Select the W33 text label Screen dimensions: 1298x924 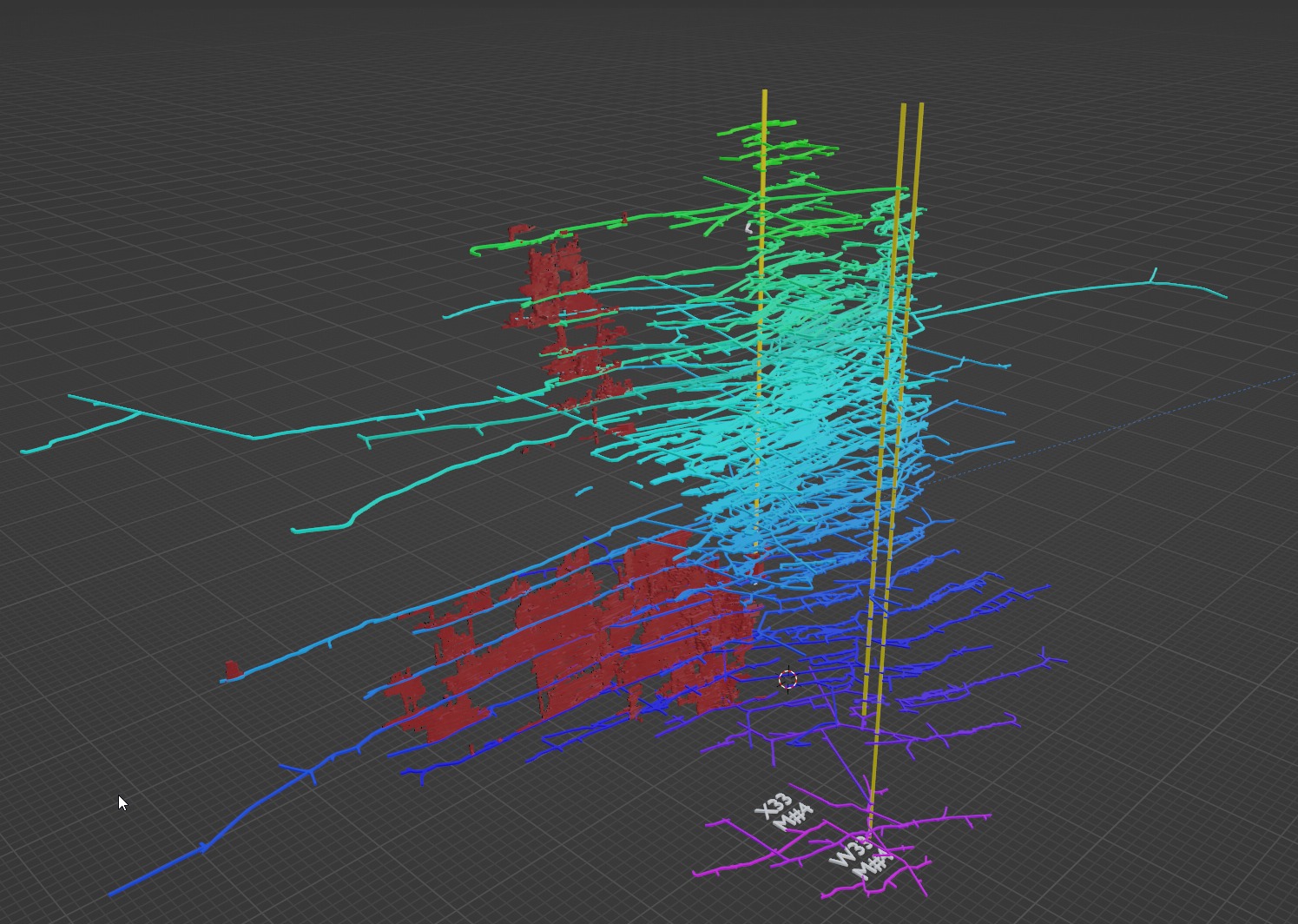(850, 851)
